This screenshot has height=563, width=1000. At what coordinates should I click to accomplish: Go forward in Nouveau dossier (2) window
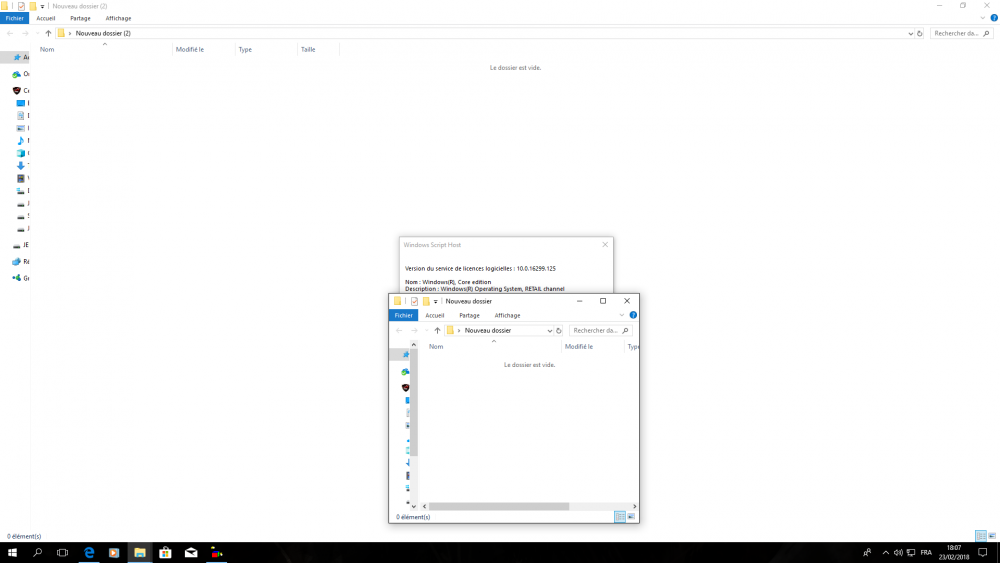pyautogui.click(x=26, y=33)
